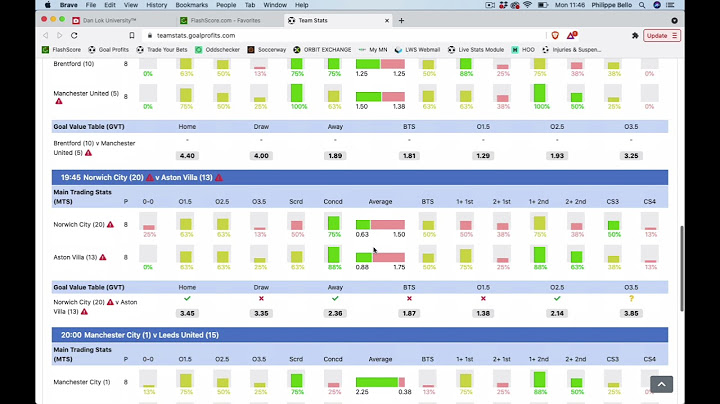
Task: Open the Goal Profits bookmark
Action: tap(109, 50)
